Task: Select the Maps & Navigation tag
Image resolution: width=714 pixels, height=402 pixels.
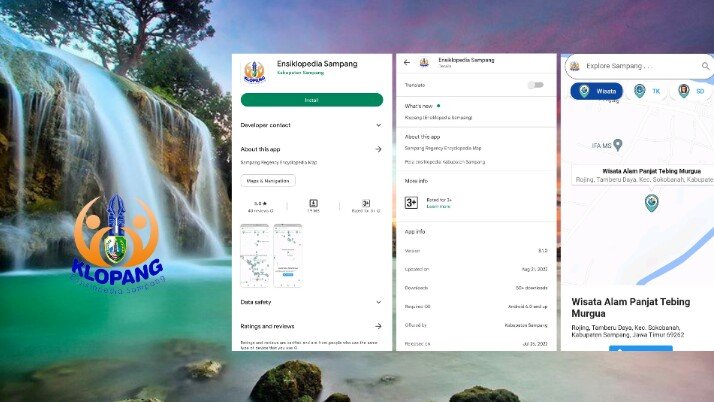Action: tap(268, 181)
